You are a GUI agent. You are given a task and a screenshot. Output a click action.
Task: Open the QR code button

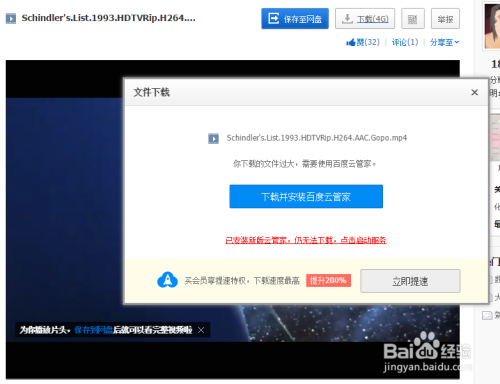tap(413, 19)
